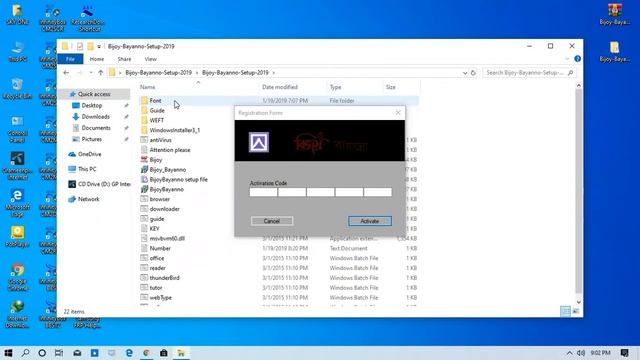
Task: Open the Action Center notifications icon
Action: click(x=624, y=353)
